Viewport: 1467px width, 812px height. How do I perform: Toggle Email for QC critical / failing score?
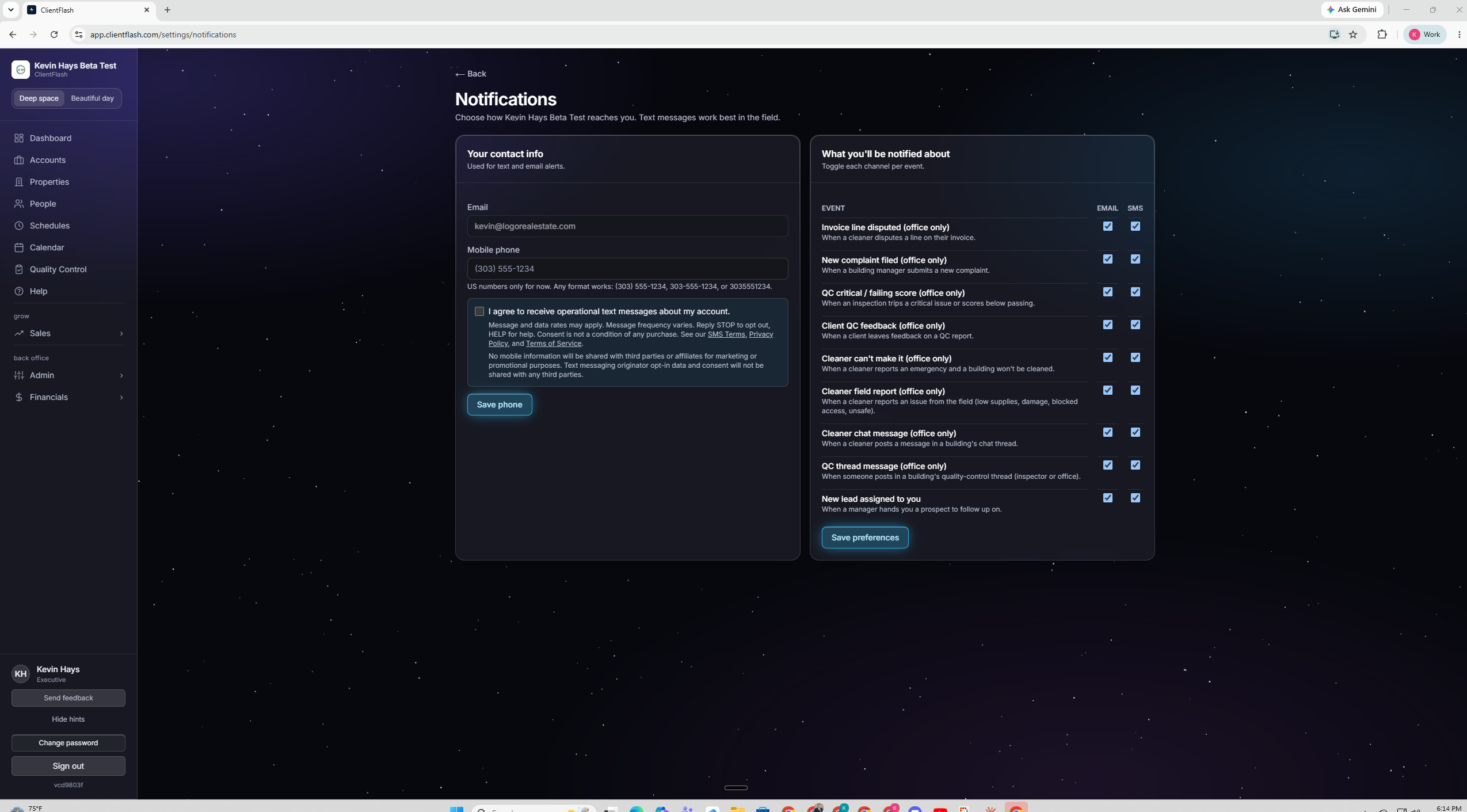1107,292
